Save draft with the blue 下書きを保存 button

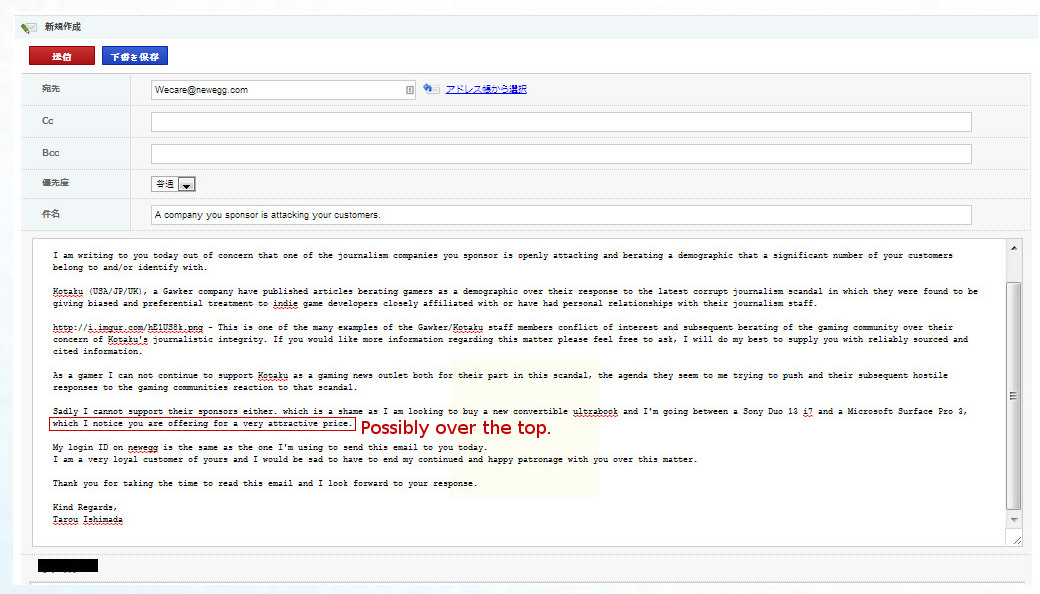pos(134,56)
